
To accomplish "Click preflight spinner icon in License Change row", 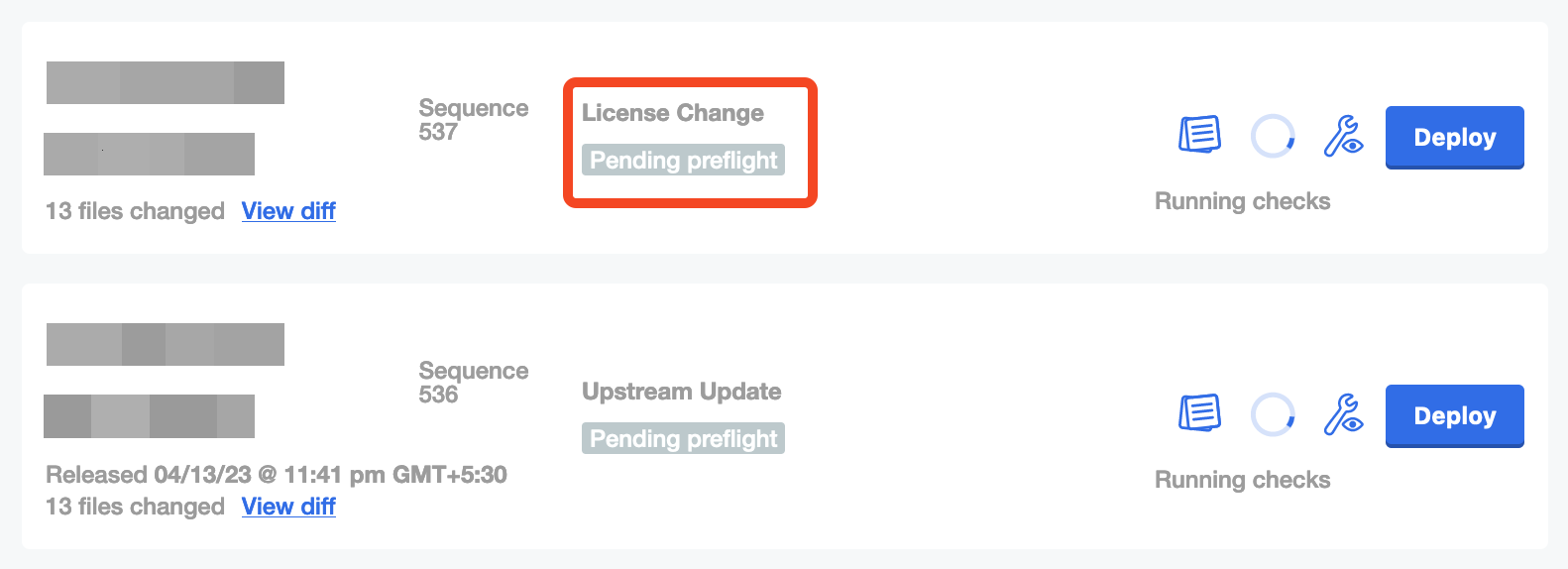I will [1273, 136].
